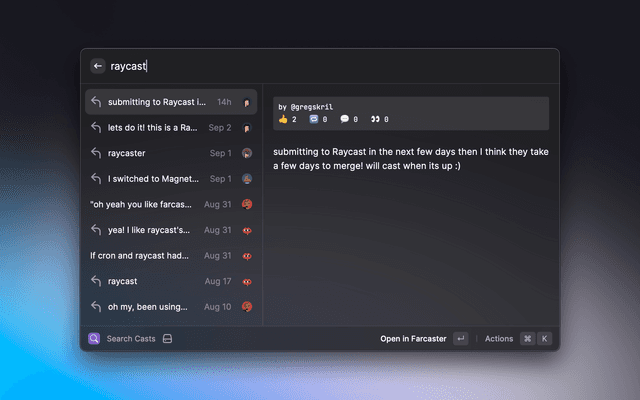Click the reply arrow on the 'raycaster' cast
This screenshot has width=640, height=400.
96,153
